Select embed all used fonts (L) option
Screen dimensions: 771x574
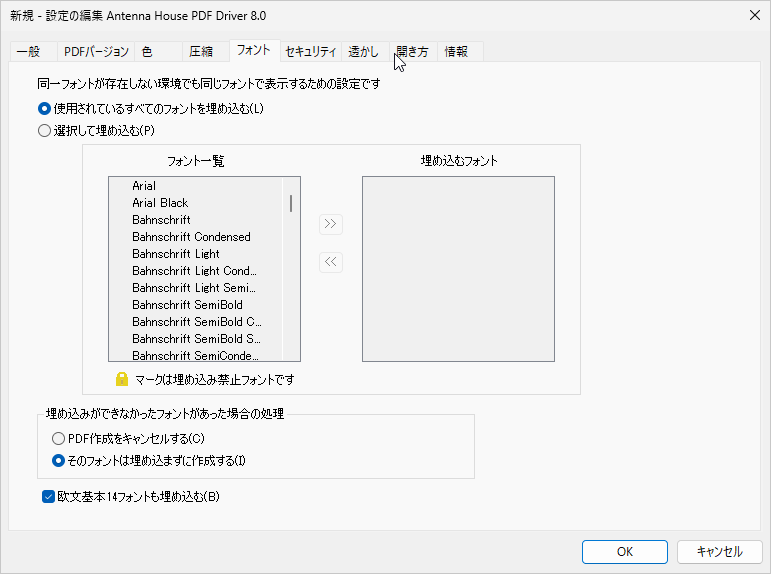coord(150,108)
